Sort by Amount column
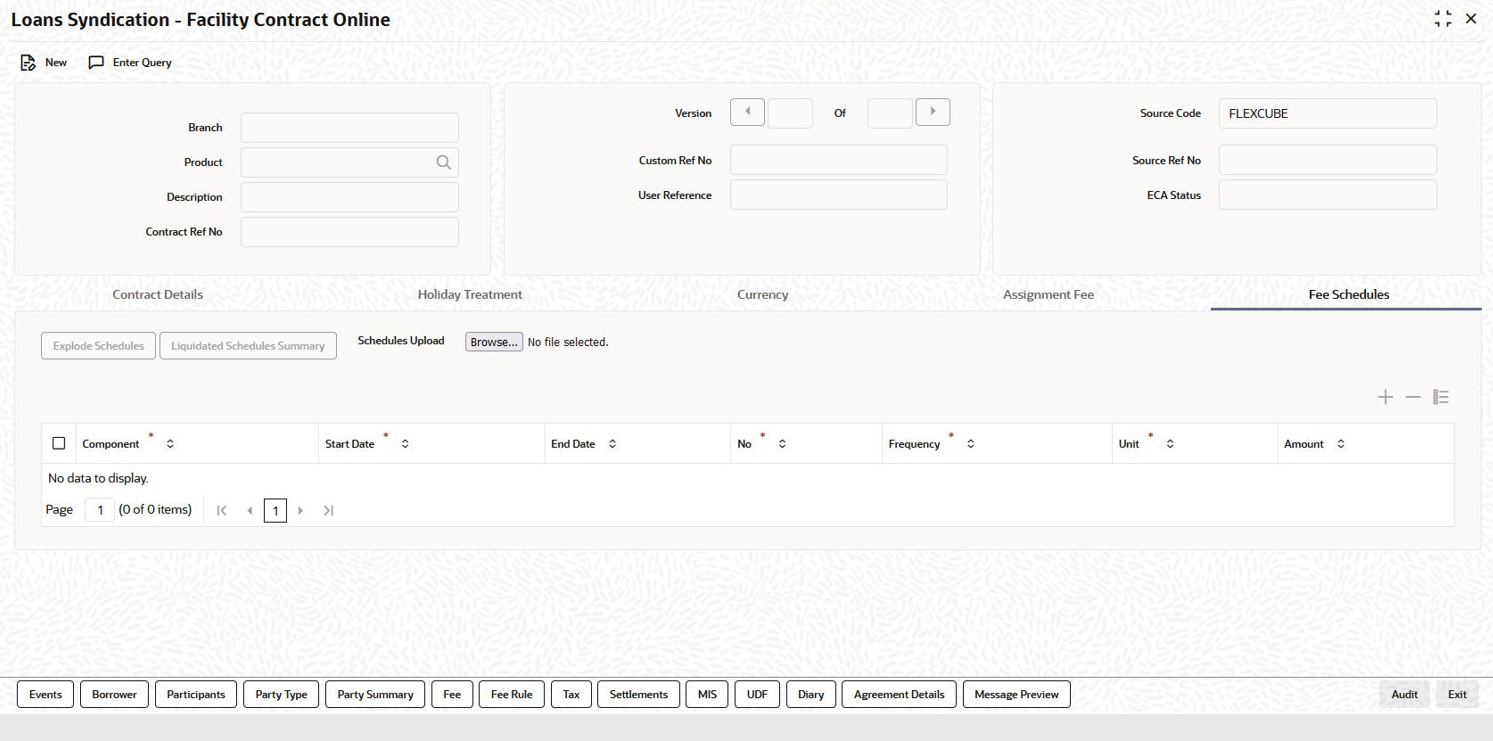The width and height of the screenshot is (1493, 741). click(x=1341, y=444)
